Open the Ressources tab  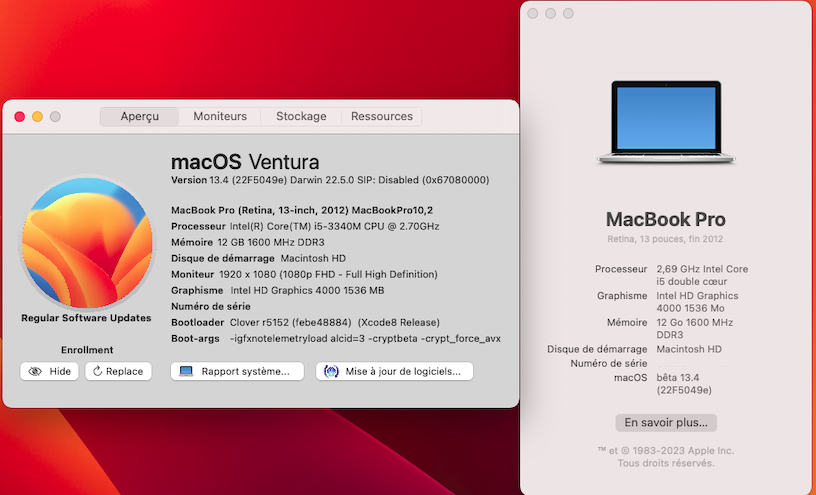381,116
